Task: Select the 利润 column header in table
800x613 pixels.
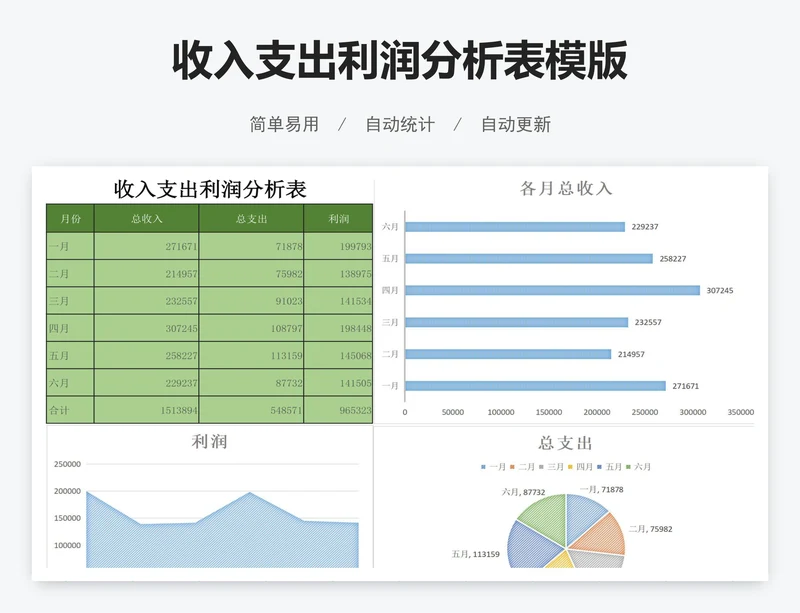Action: tap(338, 218)
